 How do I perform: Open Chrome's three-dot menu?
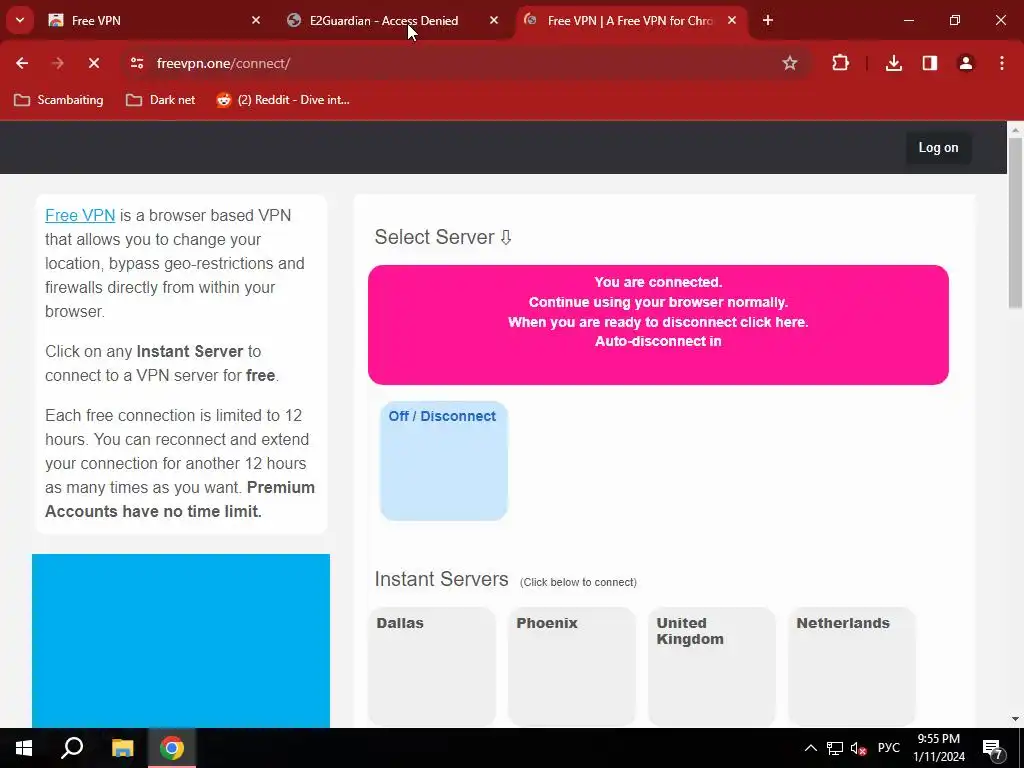point(1002,63)
